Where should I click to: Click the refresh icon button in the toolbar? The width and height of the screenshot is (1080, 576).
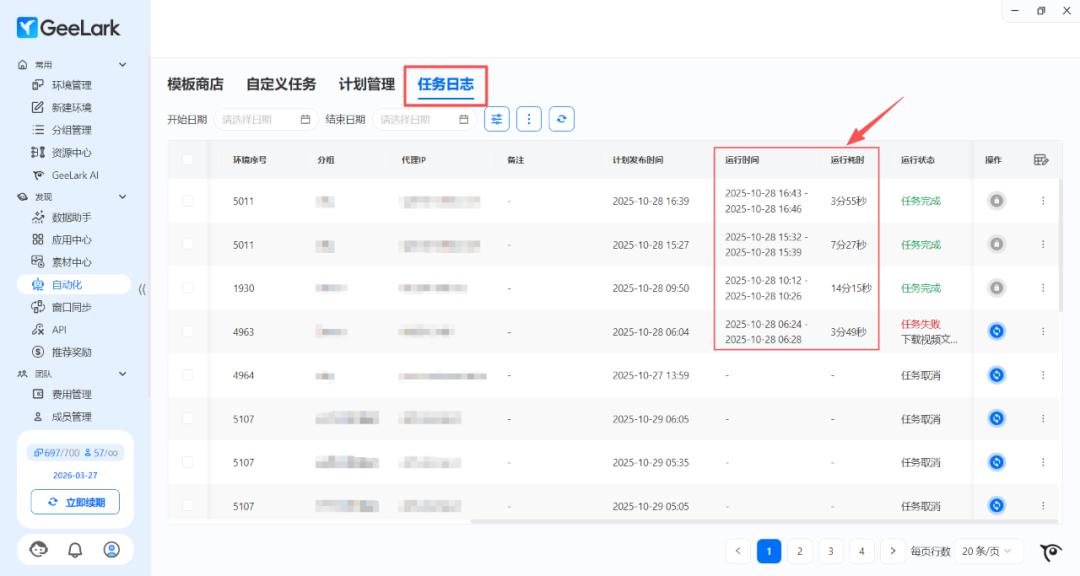[561, 119]
